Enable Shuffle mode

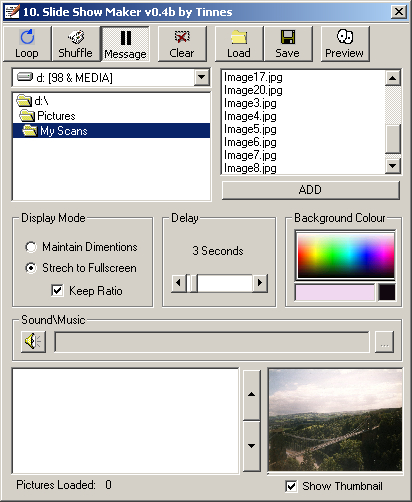tap(76, 44)
